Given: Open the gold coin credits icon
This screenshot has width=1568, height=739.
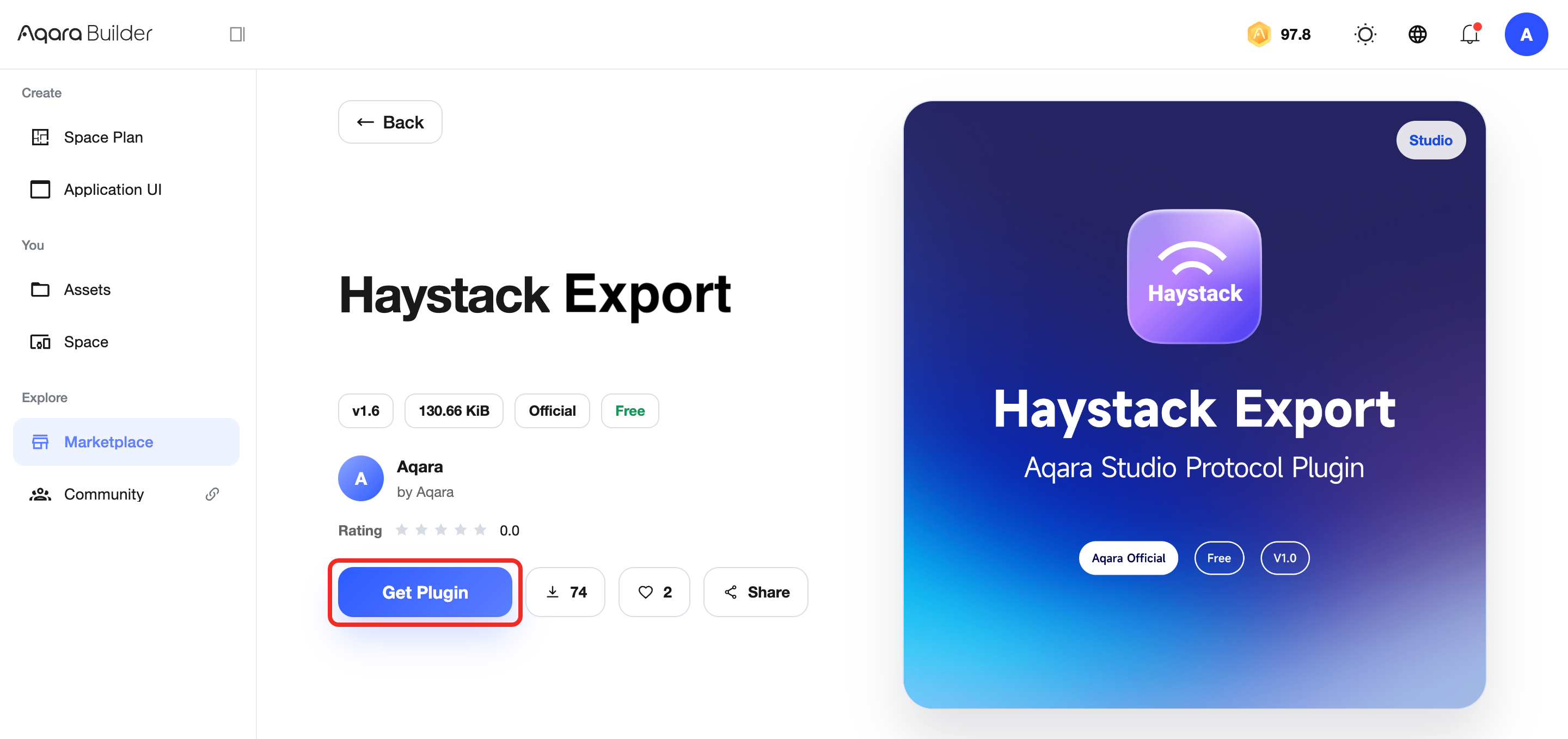Looking at the screenshot, I should (x=1259, y=34).
